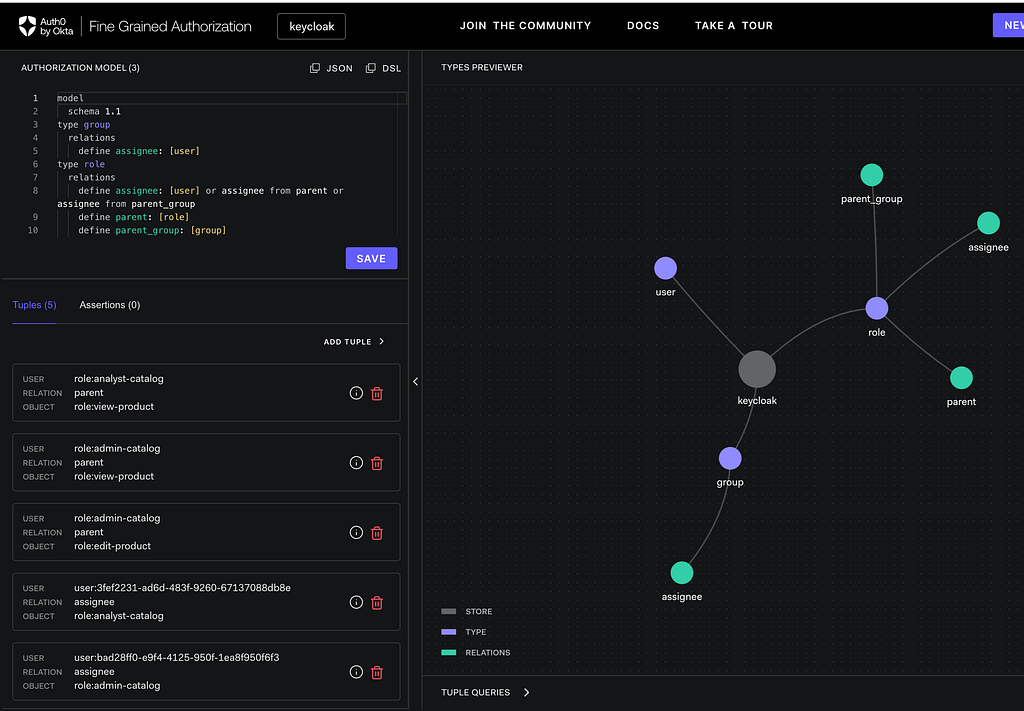Save the authorization model
Image resolution: width=1024 pixels, height=711 pixels.
coord(372,259)
